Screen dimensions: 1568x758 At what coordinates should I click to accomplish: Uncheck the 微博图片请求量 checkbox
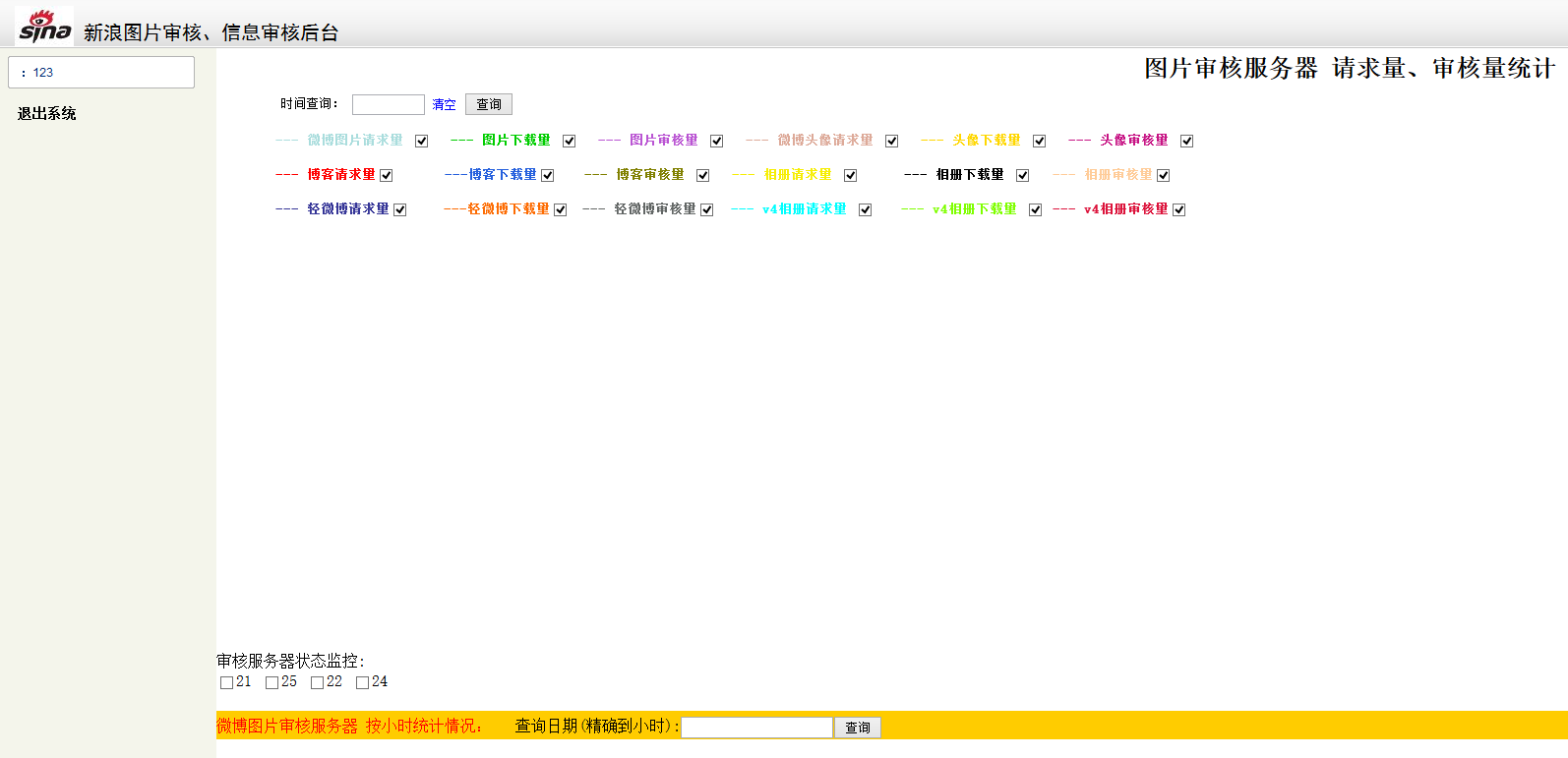[x=421, y=141]
